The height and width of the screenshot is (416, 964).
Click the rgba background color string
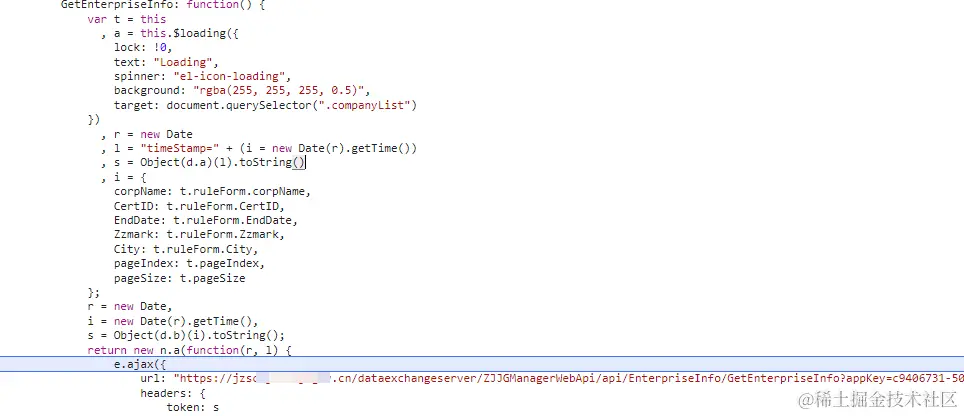click(278, 91)
